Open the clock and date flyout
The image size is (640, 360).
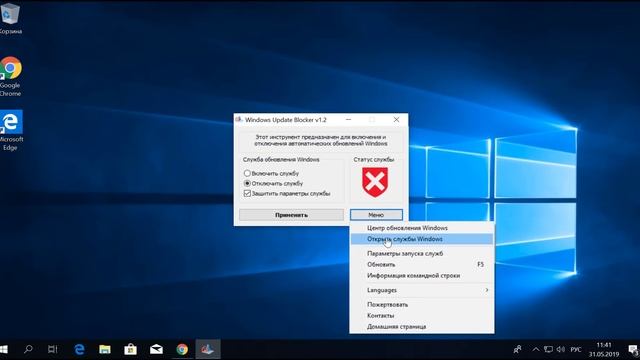click(x=604, y=350)
